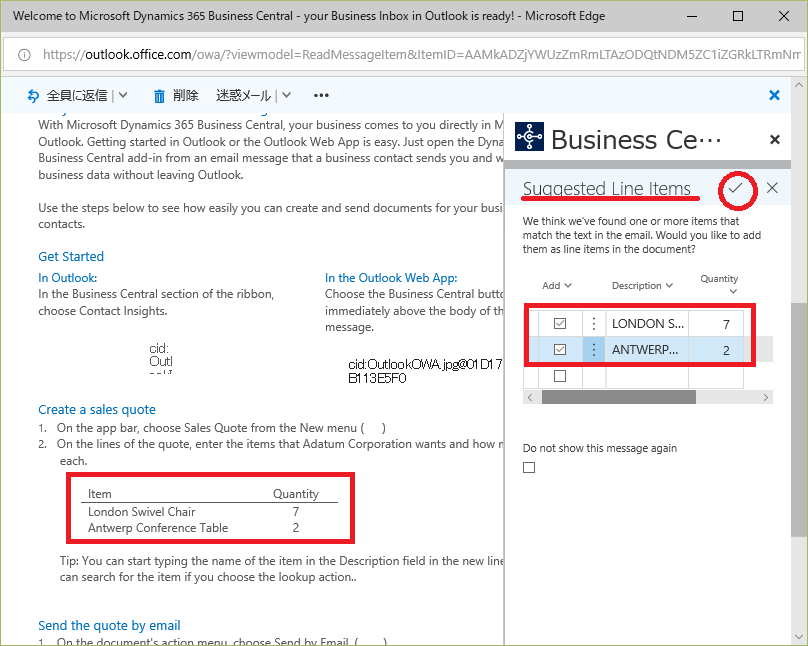Click quantity 7 cell in line items

tap(716, 324)
